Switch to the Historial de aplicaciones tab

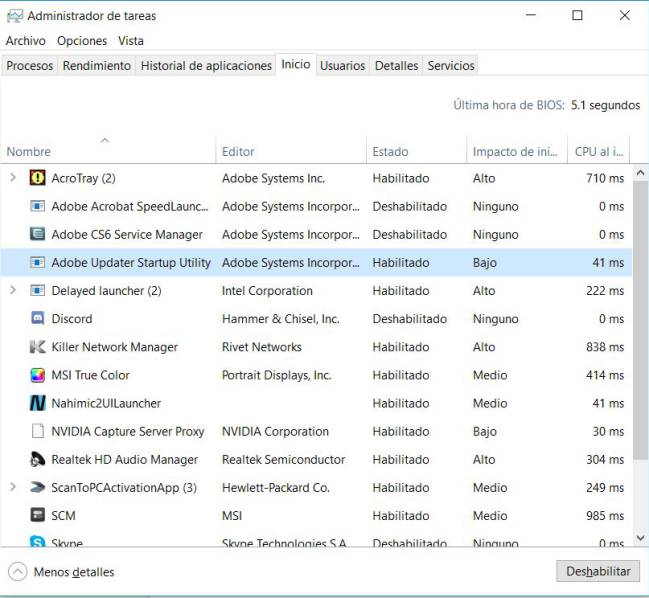[206, 65]
